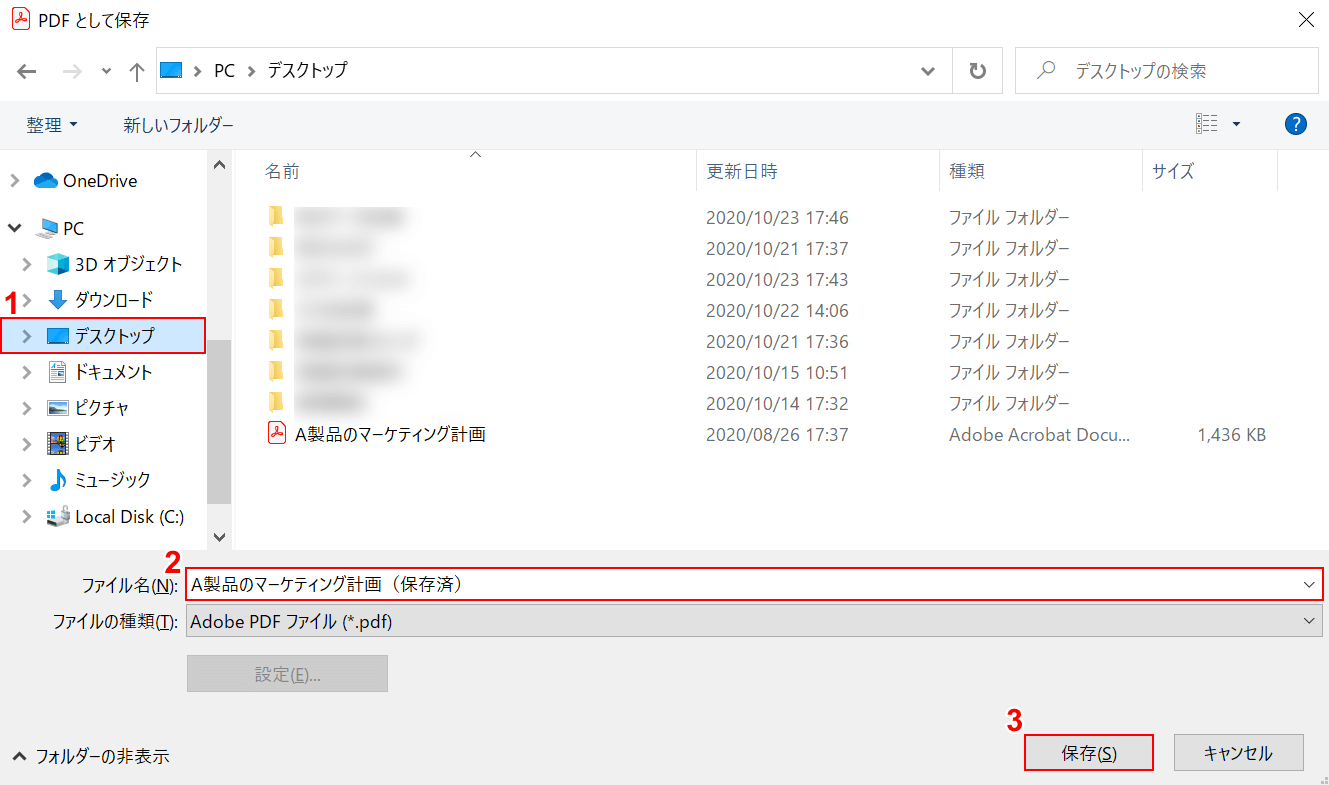This screenshot has height=785, width=1329.
Task: Click sidebar scrollbar down arrow
Action: tap(219, 537)
